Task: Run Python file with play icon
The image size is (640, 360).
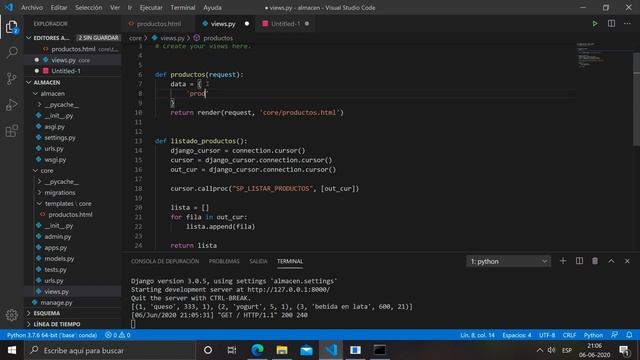Action: tap(595, 24)
